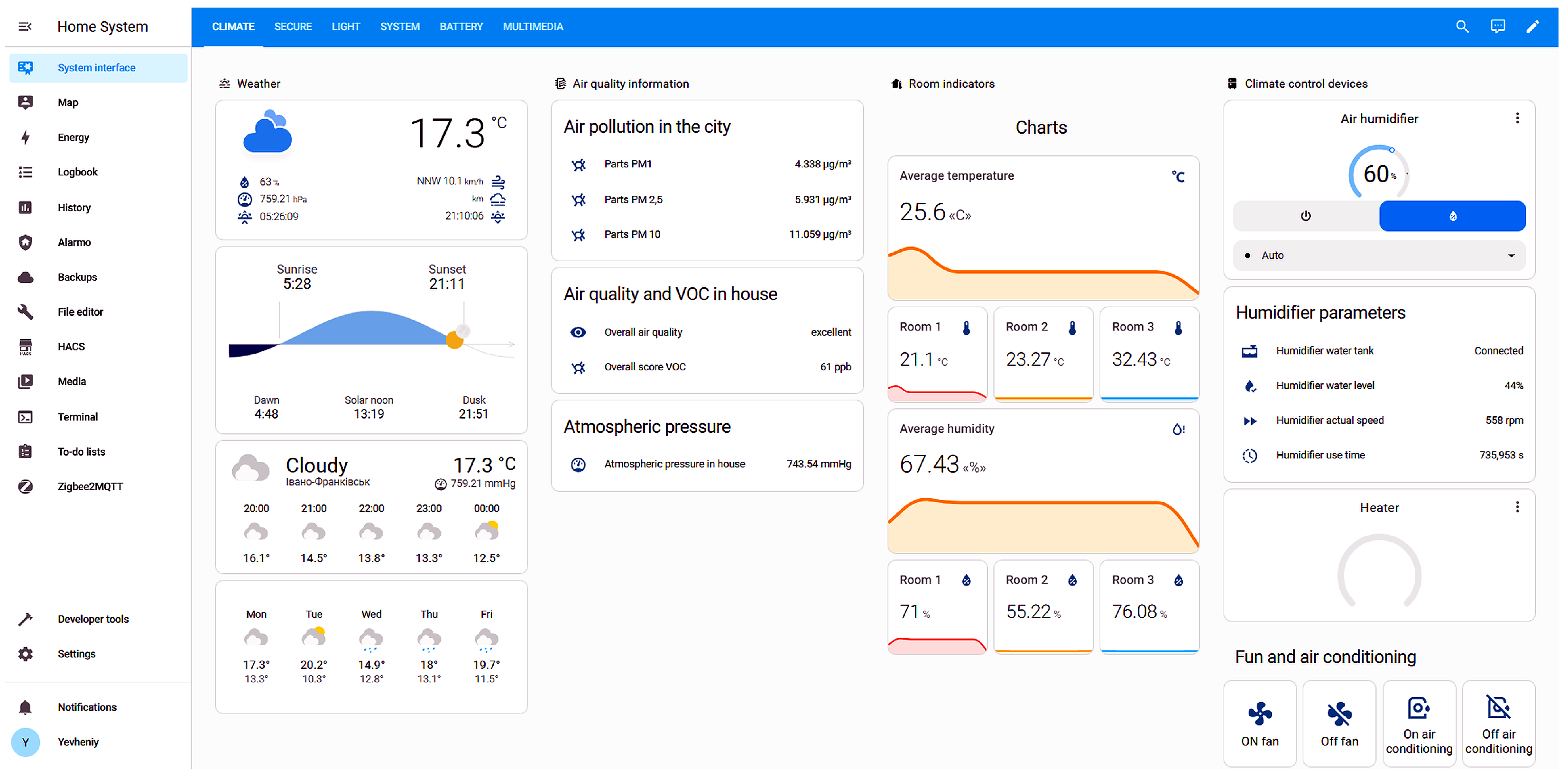
Task: Click the pencil edit dashboard icon
Action: point(1533,27)
